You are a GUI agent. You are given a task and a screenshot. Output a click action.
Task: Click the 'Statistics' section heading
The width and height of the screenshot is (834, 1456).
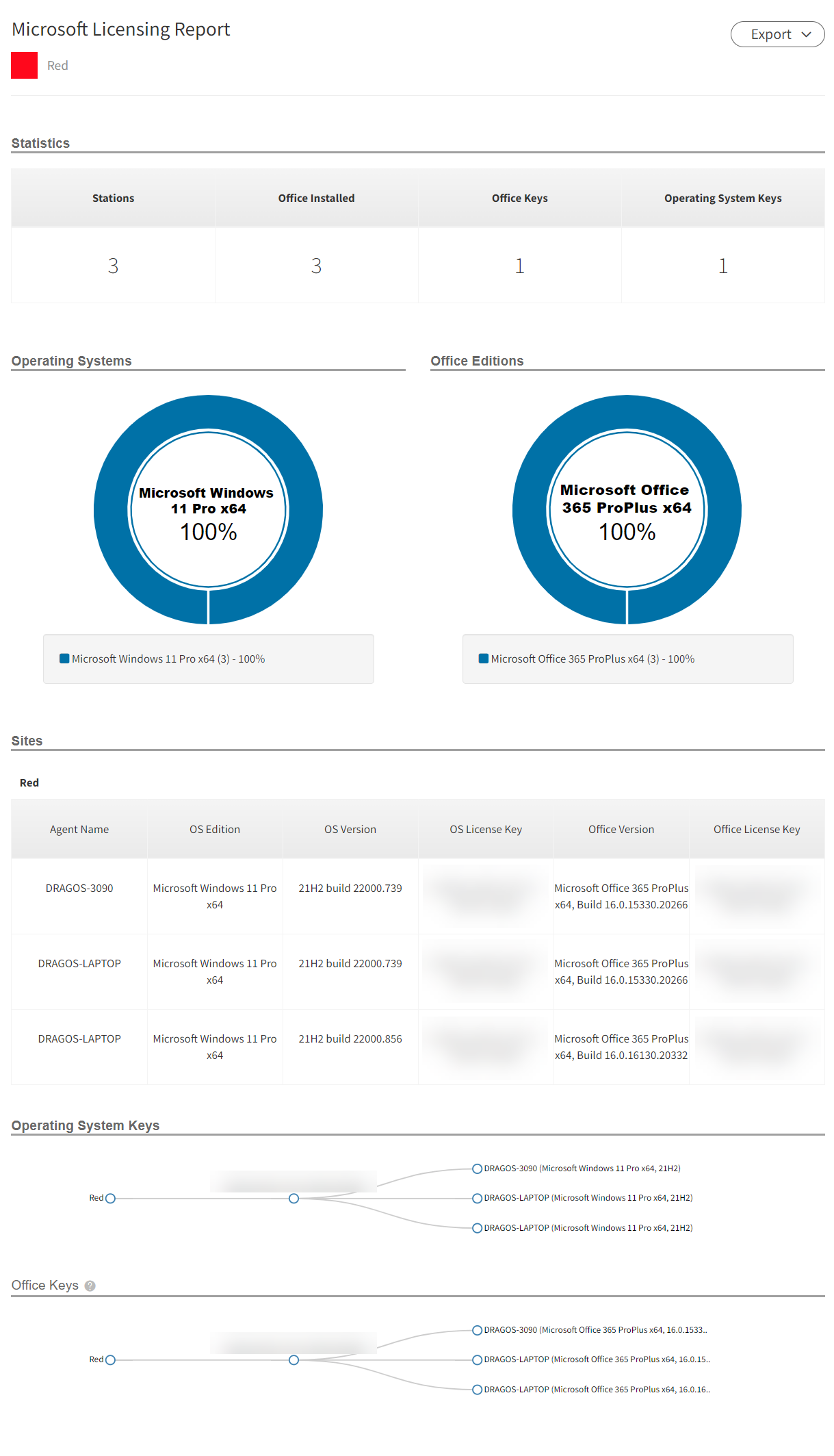pyautogui.click(x=40, y=143)
